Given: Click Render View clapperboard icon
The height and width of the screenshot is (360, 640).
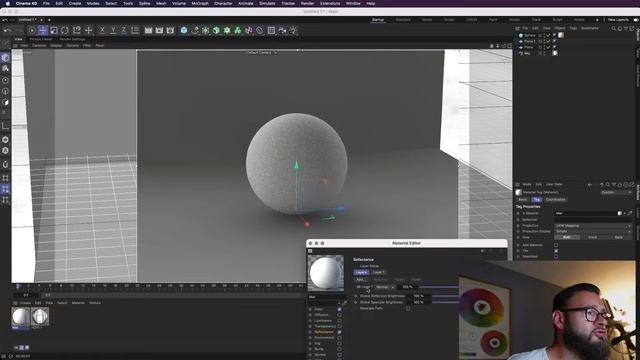Looking at the screenshot, I should click(149, 30).
